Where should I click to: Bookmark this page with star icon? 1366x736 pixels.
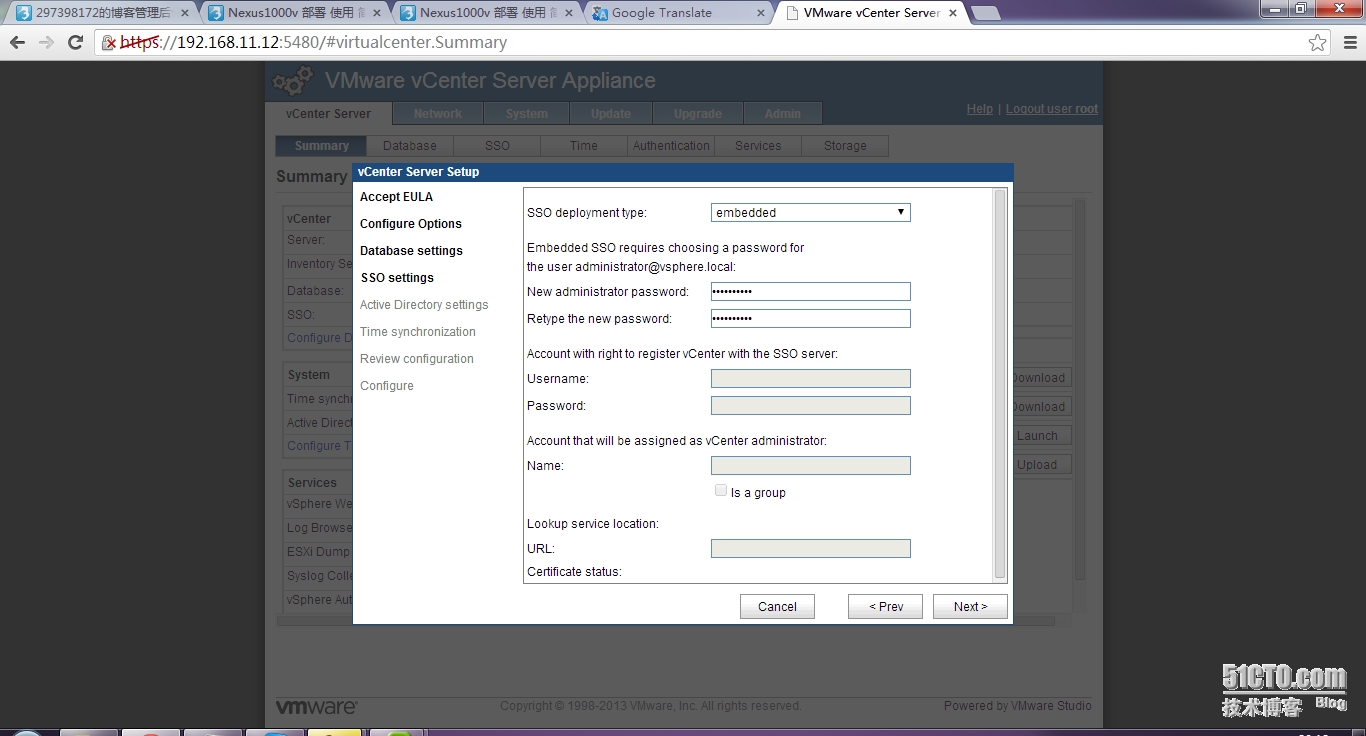(1317, 42)
